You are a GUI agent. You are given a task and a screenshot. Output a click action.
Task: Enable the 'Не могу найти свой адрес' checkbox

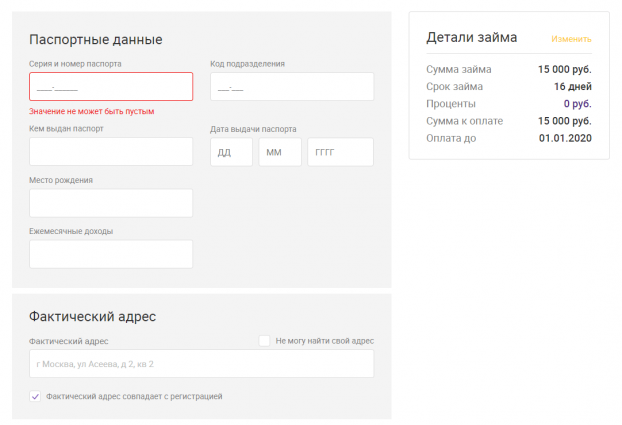[264, 341]
